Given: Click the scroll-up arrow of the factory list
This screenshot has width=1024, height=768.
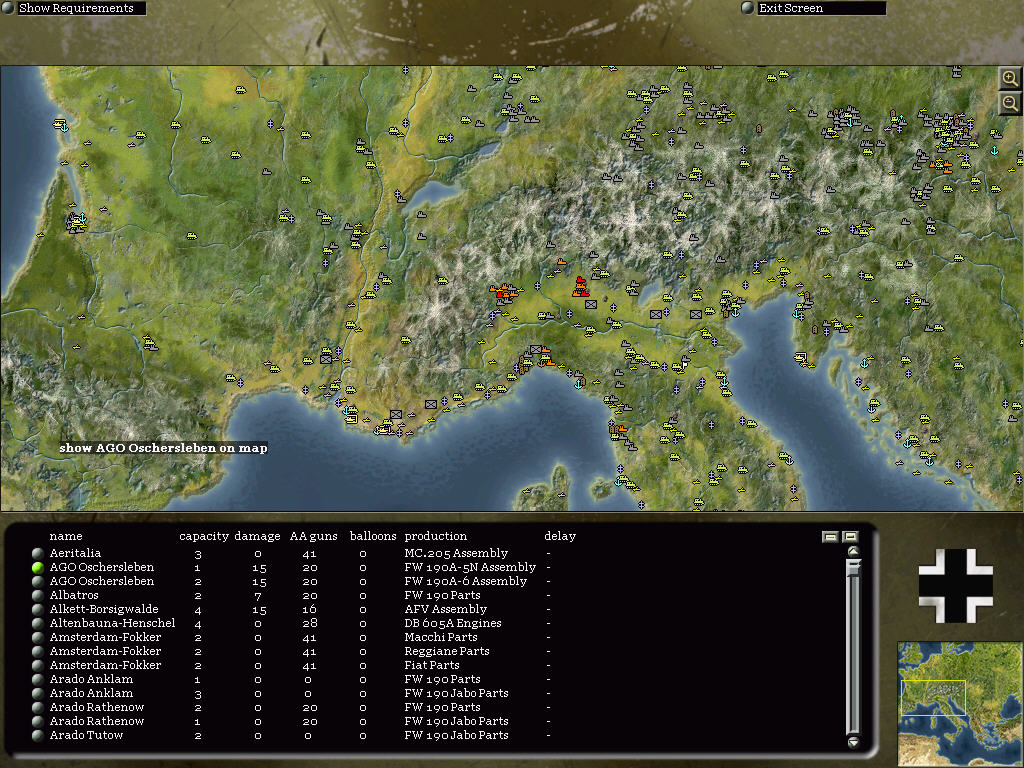Looking at the screenshot, I should point(853,552).
